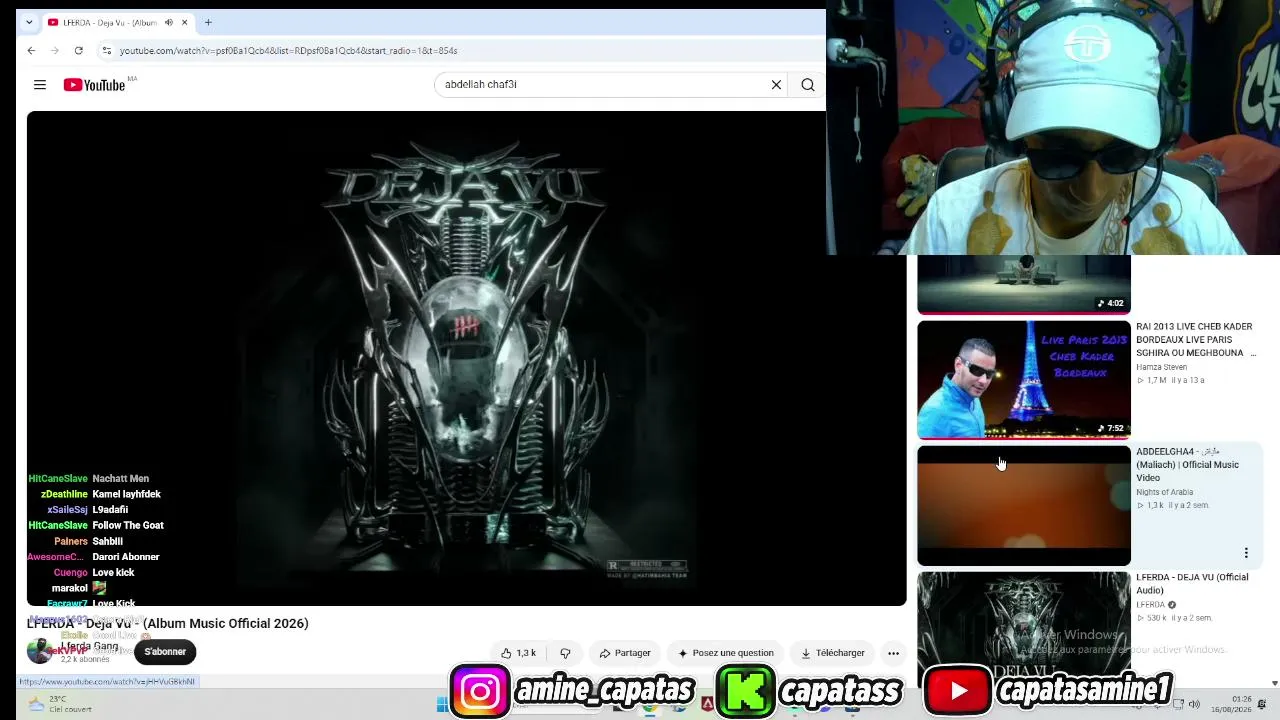The width and height of the screenshot is (1280, 720).
Task: Clear the search box text
Action: pyautogui.click(x=776, y=85)
